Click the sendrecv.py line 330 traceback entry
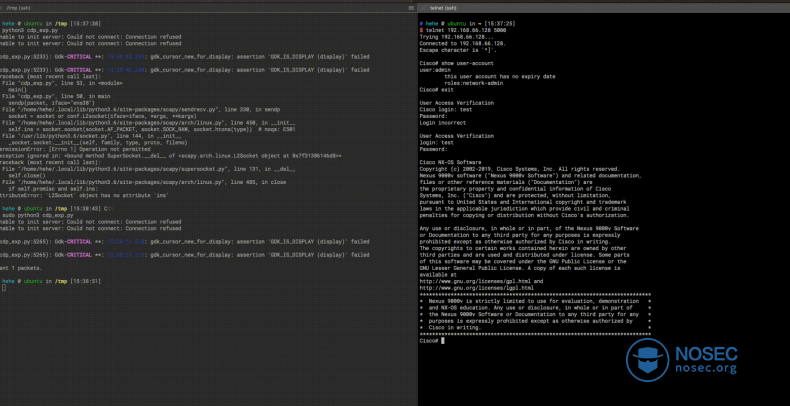Screen dimensions: 790x406 141,109
